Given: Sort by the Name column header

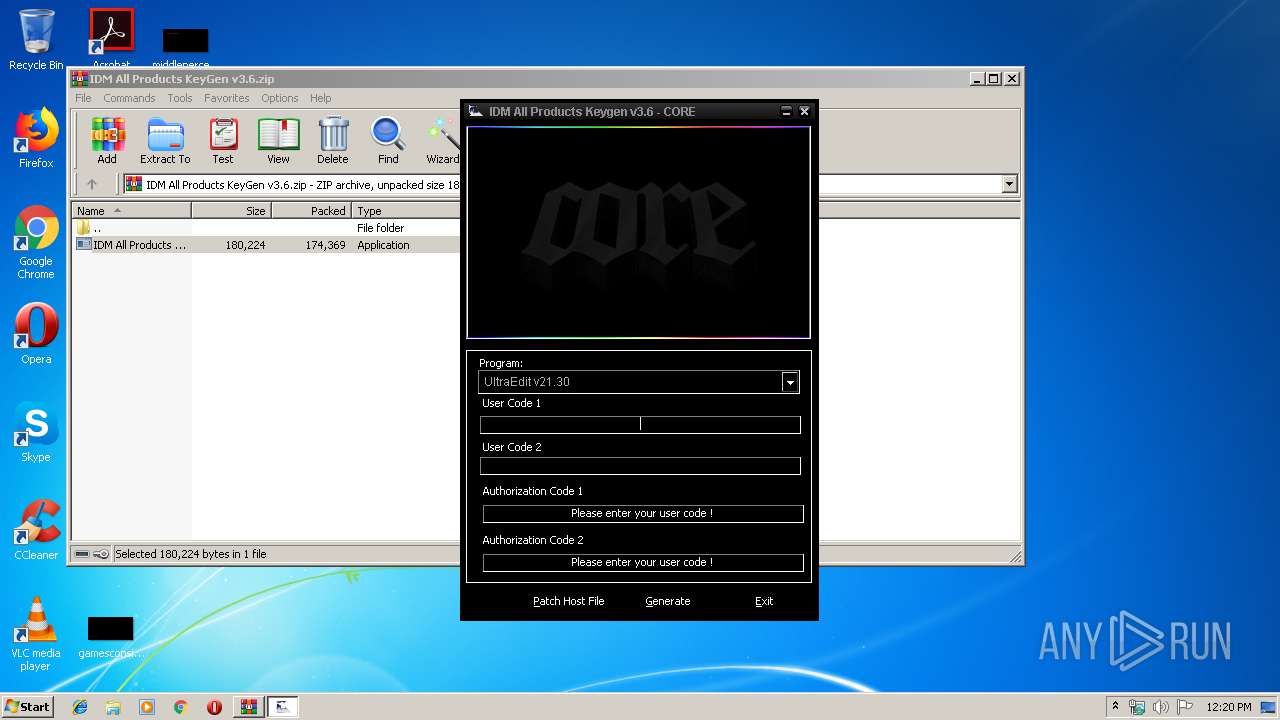Looking at the screenshot, I should point(132,211).
